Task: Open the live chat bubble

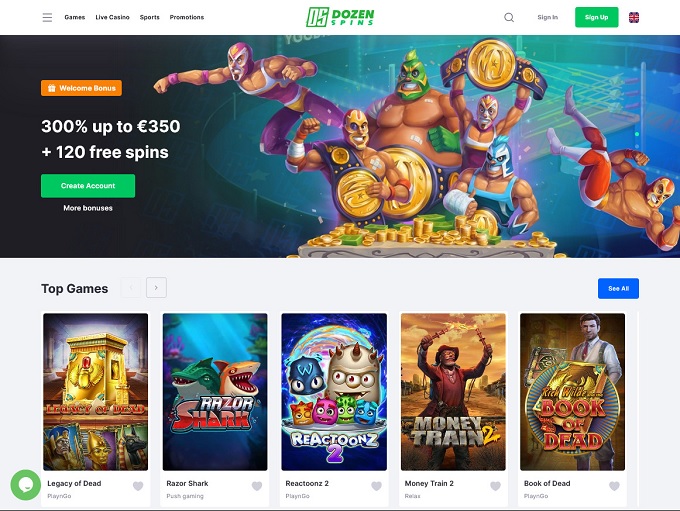Action: (x=26, y=485)
